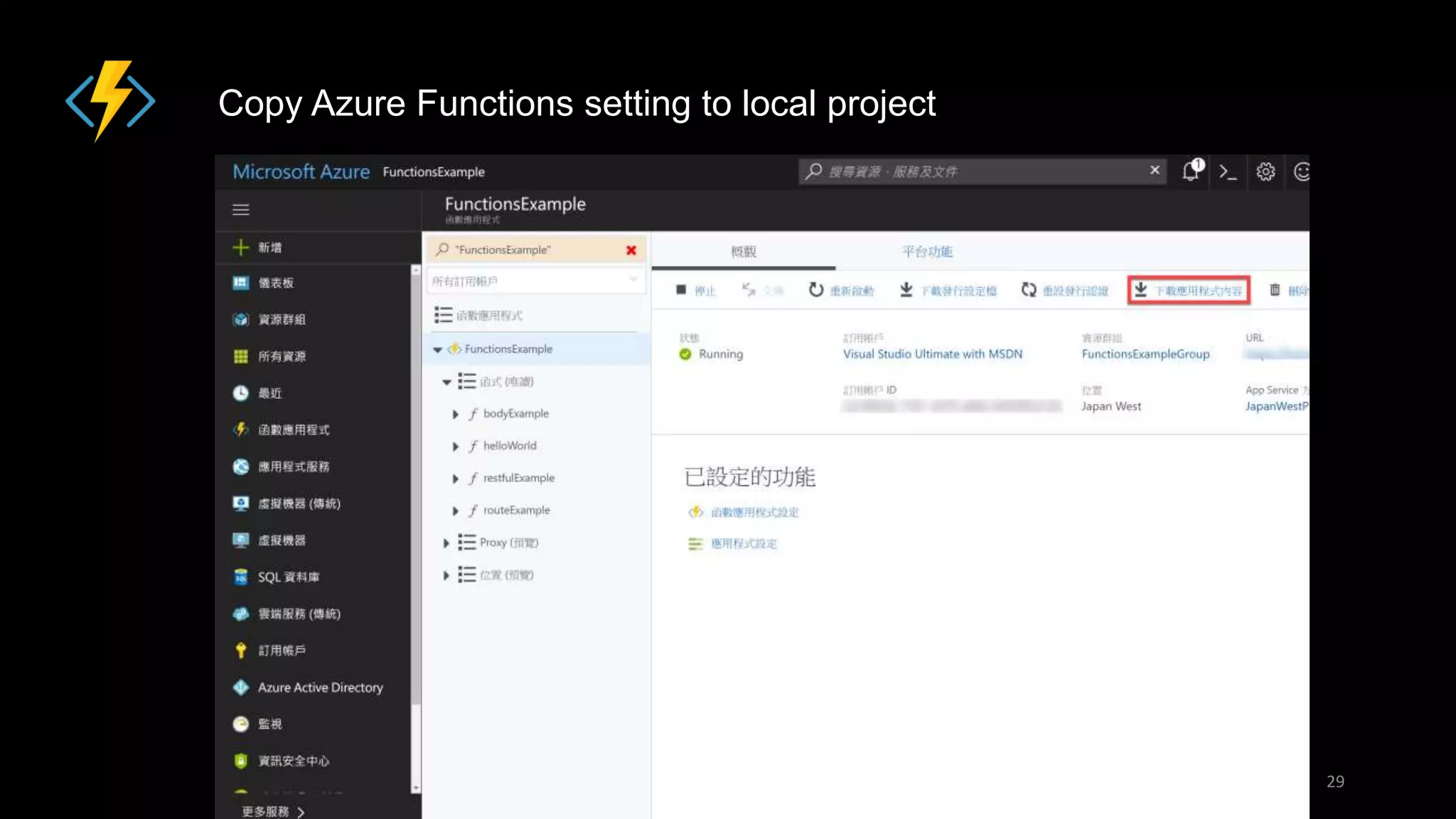This screenshot has width=1456, height=819.
Task: Expand the Proxy (預覽) node
Action: point(446,543)
